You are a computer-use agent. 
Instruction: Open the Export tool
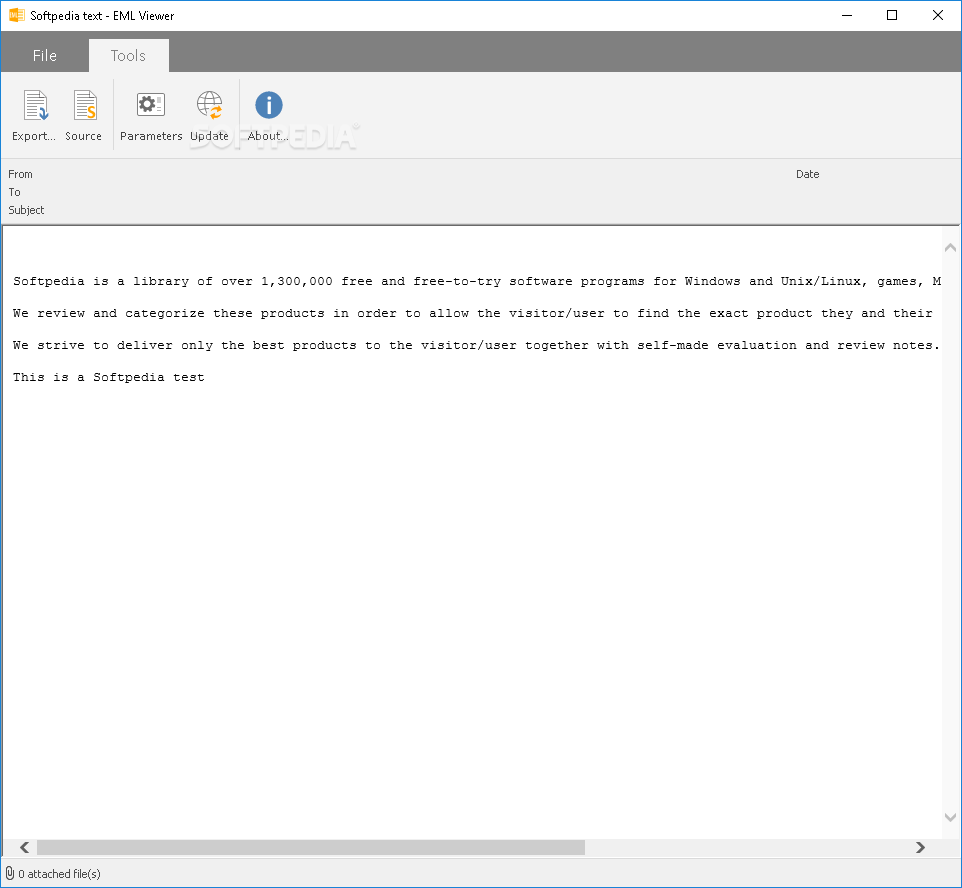pyautogui.click(x=34, y=115)
